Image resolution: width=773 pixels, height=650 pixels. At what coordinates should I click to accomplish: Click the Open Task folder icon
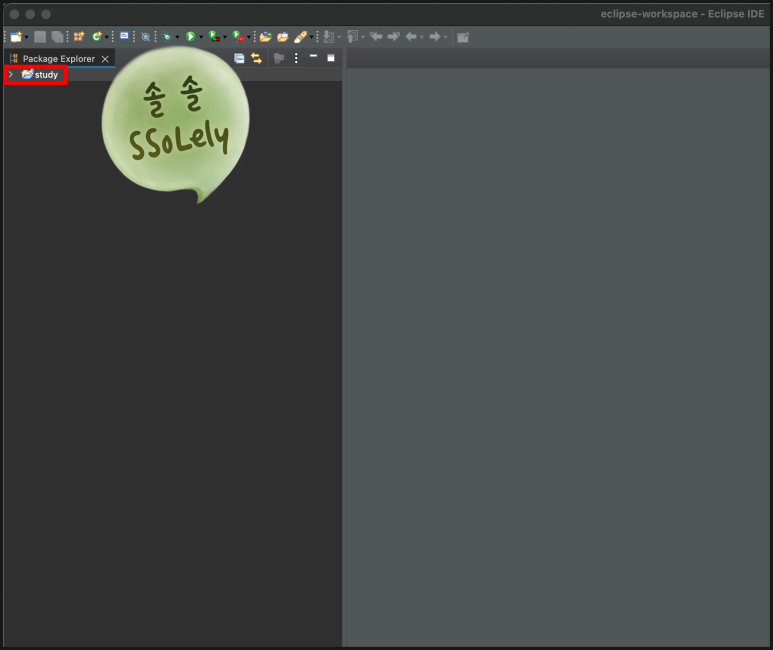(282, 37)
